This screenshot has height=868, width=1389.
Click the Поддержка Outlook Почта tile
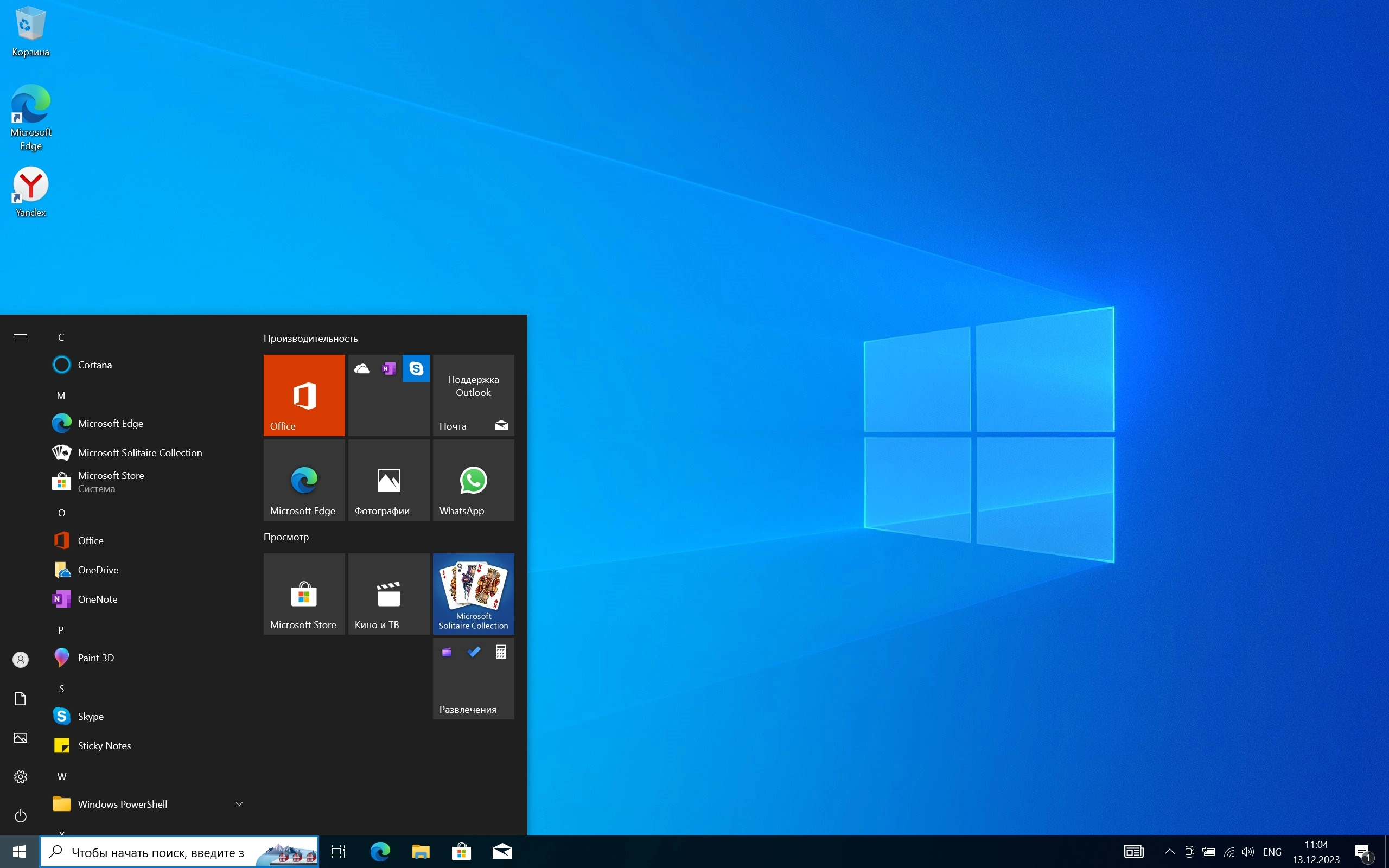473,395
